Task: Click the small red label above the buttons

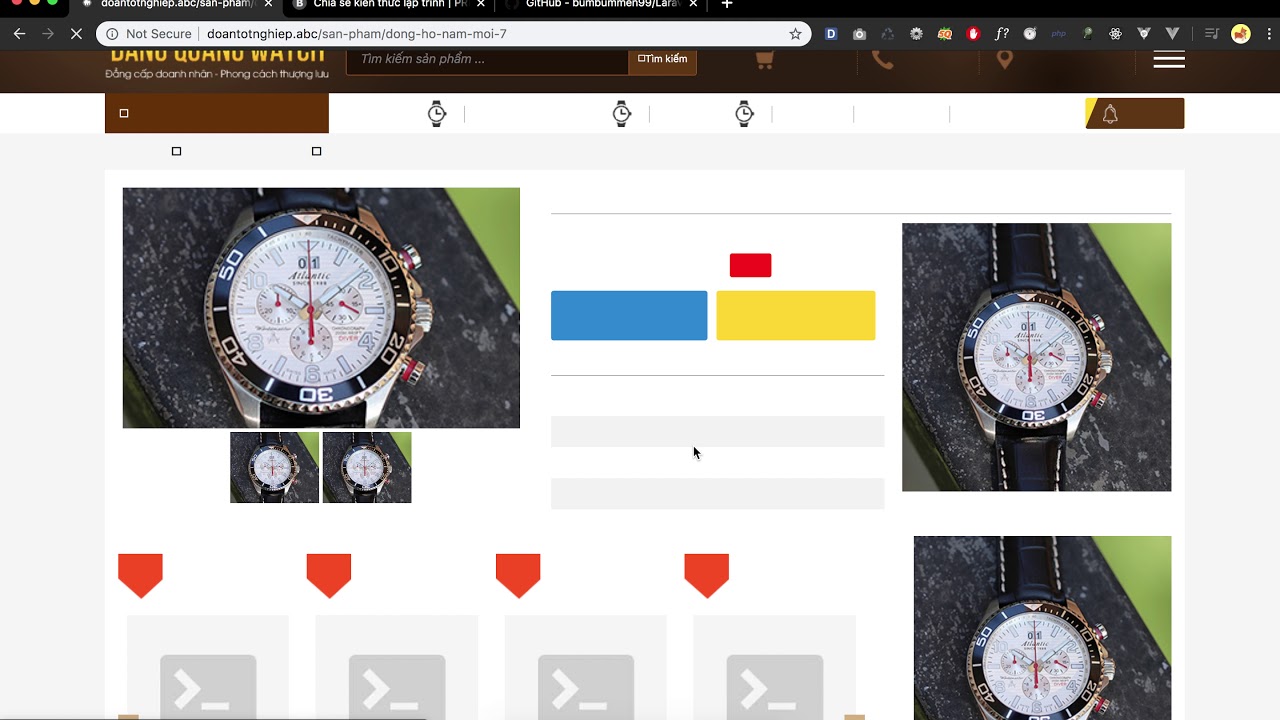Action: point(751,265)
